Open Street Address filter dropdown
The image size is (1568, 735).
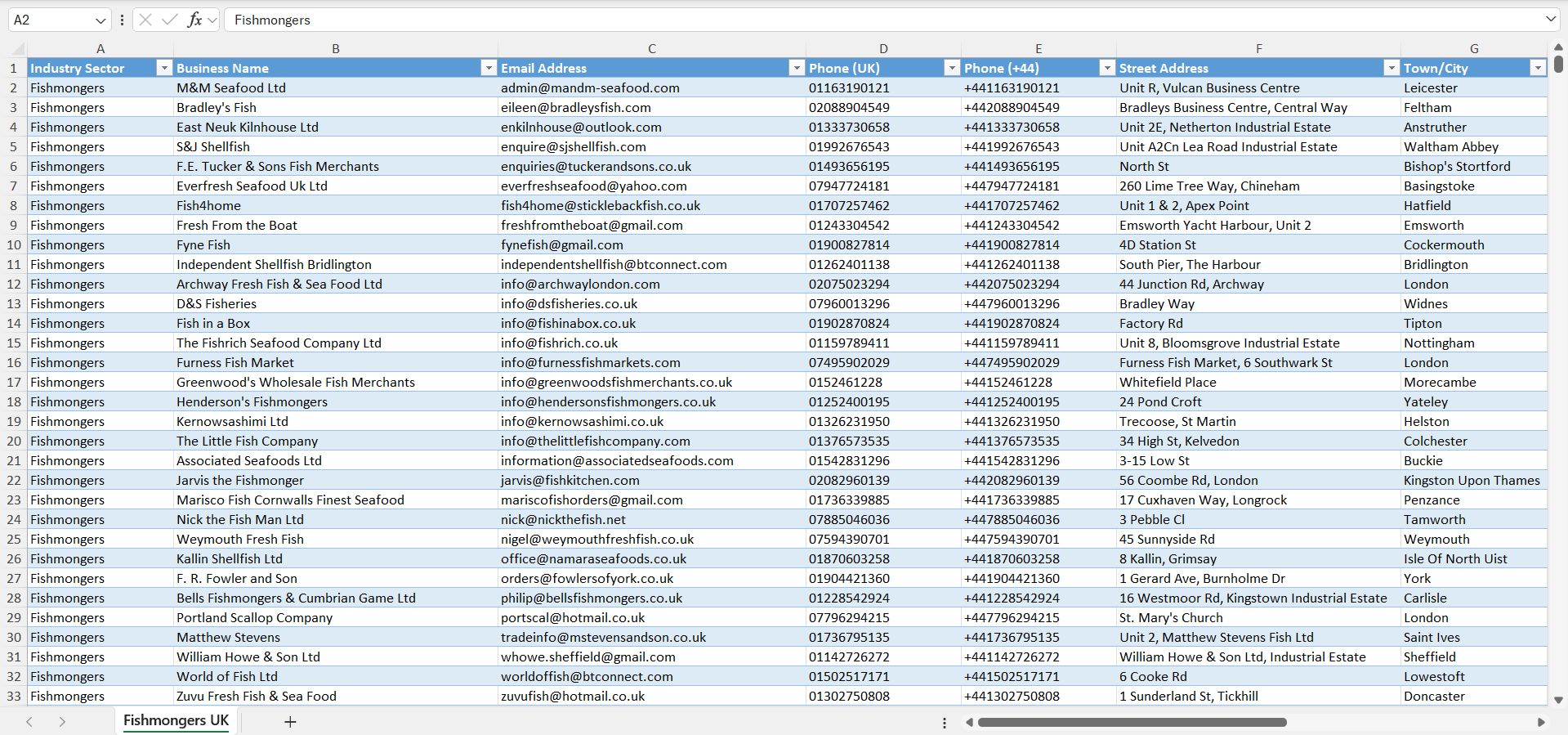click(x=1392, y=68)
